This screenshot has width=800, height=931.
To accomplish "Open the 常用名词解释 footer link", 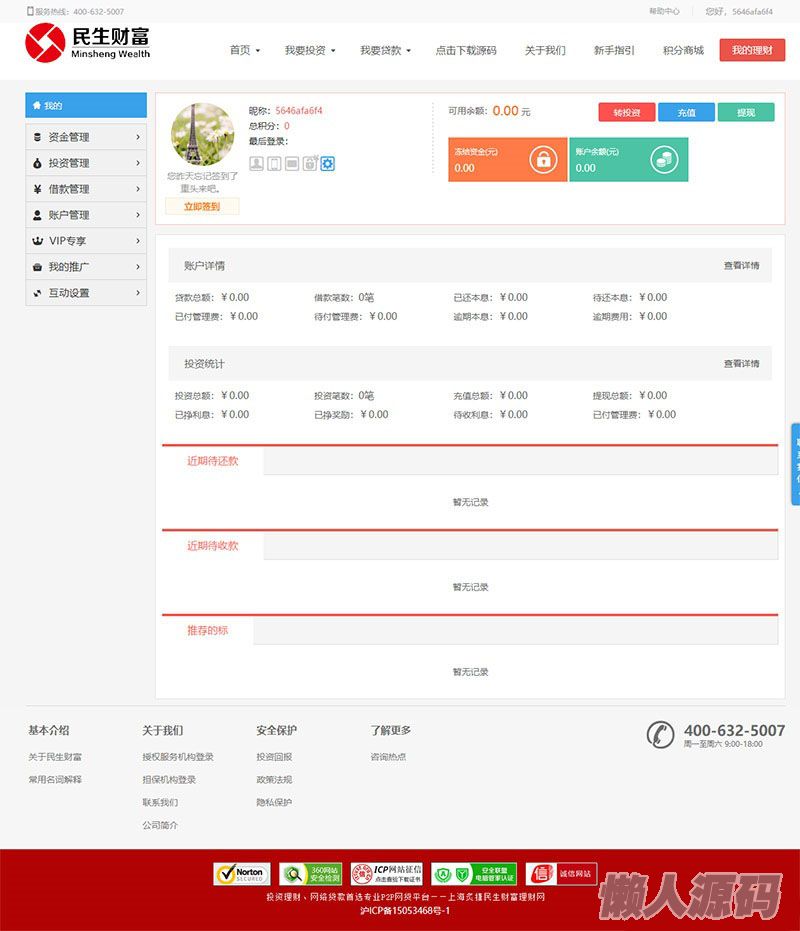I will 55,780.
